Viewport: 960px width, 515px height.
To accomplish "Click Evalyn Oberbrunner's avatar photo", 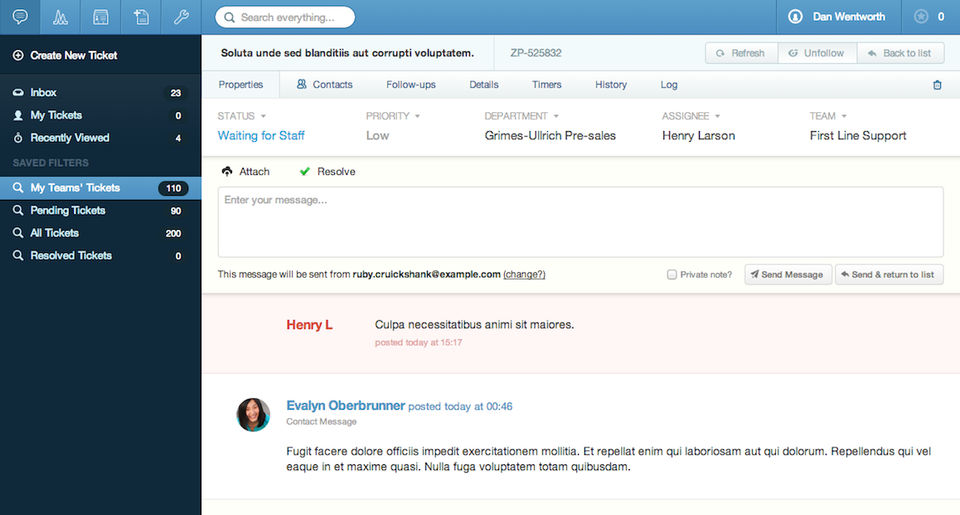I will click(253, 415).
